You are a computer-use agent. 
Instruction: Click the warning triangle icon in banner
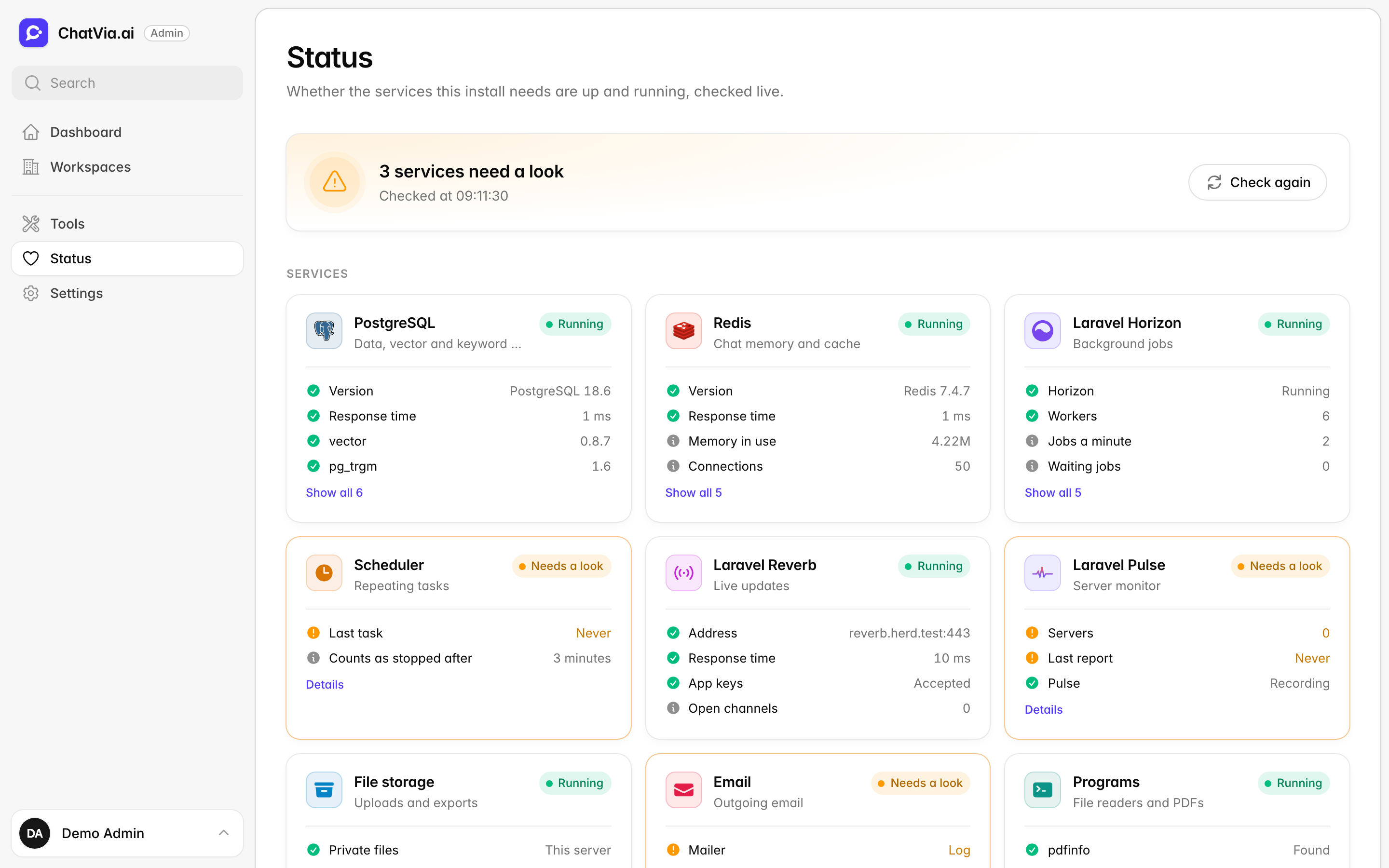click(x=335, y=182)
